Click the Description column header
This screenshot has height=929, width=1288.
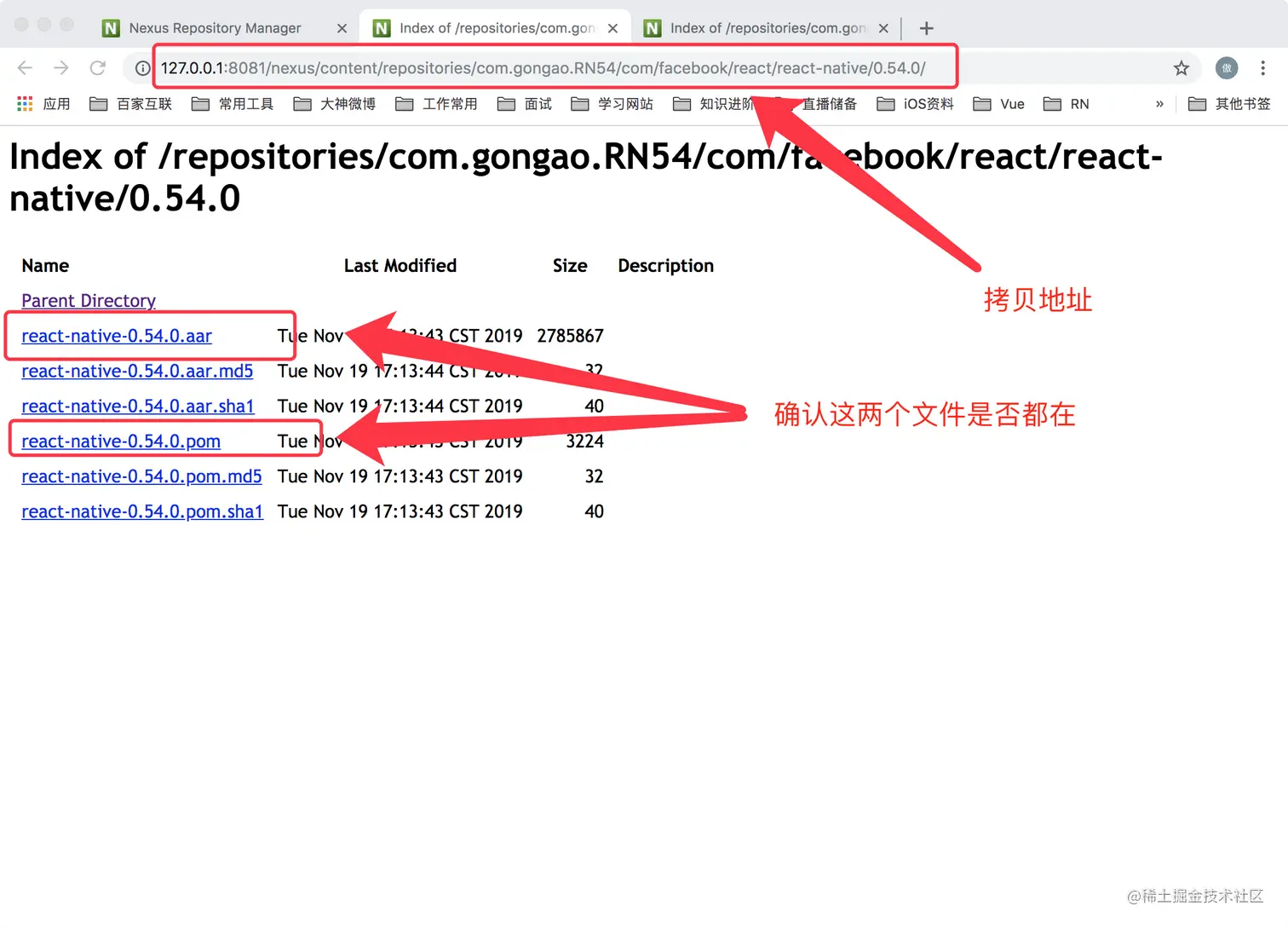click(666, 266)
